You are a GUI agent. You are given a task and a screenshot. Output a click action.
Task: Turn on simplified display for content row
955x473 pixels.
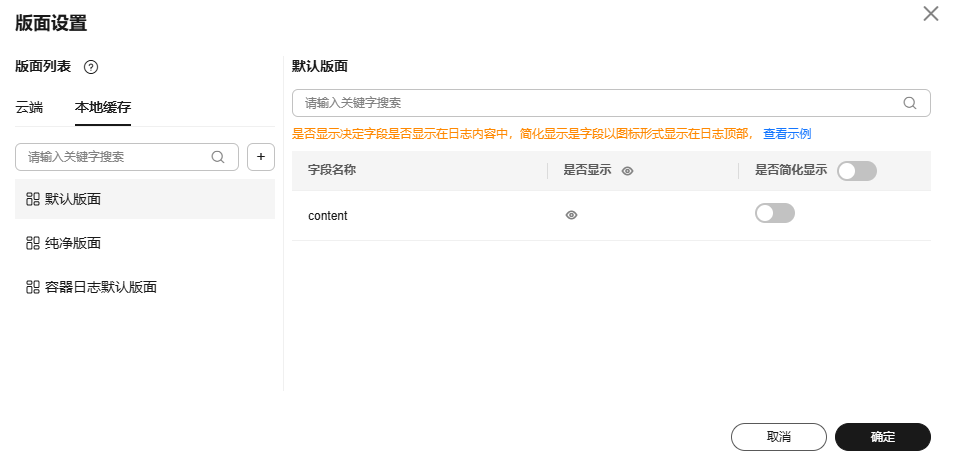[x=775, y=213]
